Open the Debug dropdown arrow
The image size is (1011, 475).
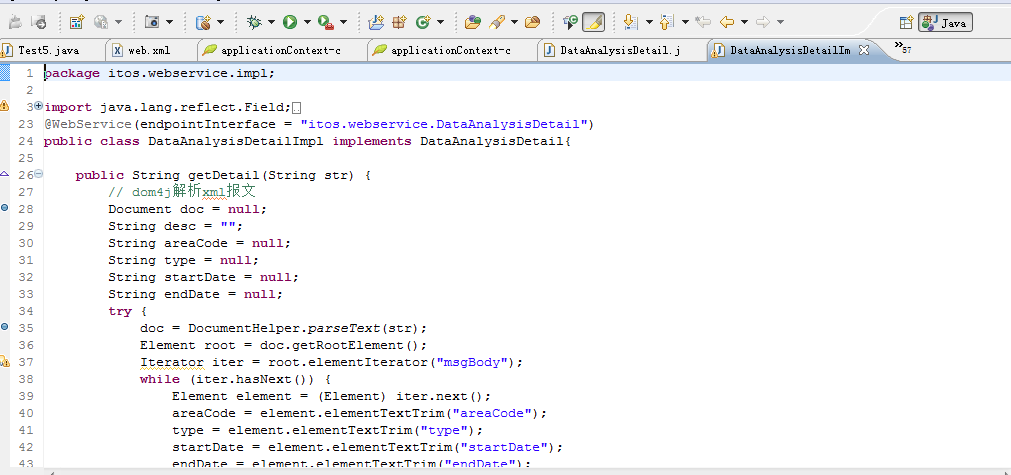tap(271, 21)
